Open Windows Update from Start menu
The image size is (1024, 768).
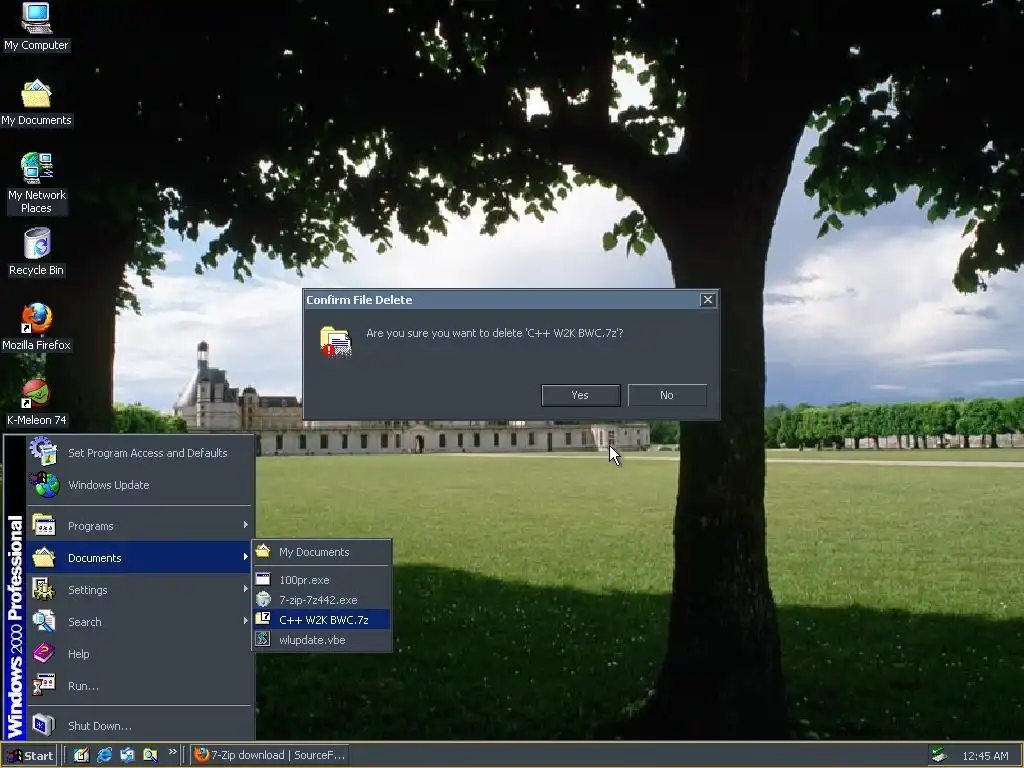pos(139,485)
